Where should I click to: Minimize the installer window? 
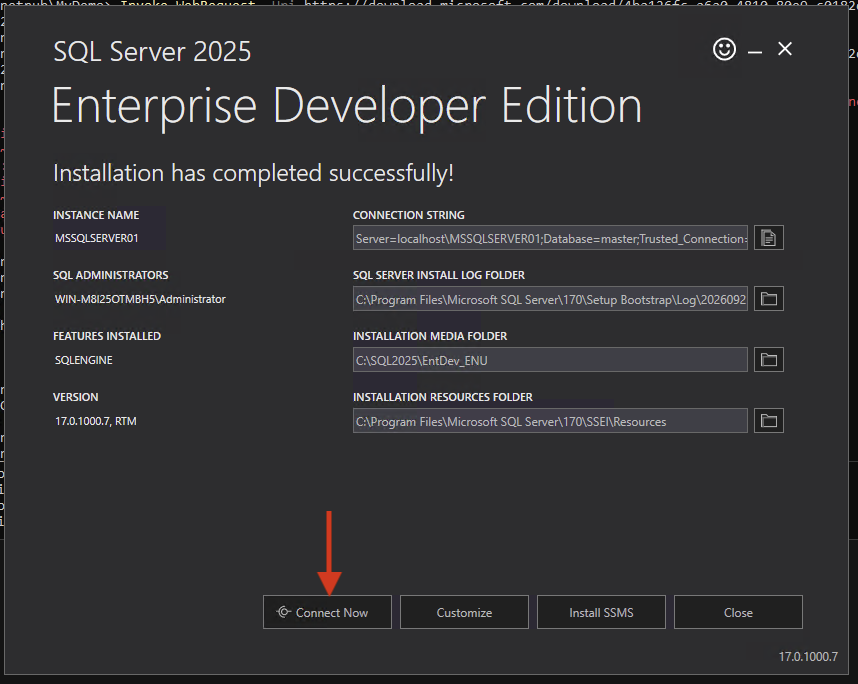tap(755, 52)
